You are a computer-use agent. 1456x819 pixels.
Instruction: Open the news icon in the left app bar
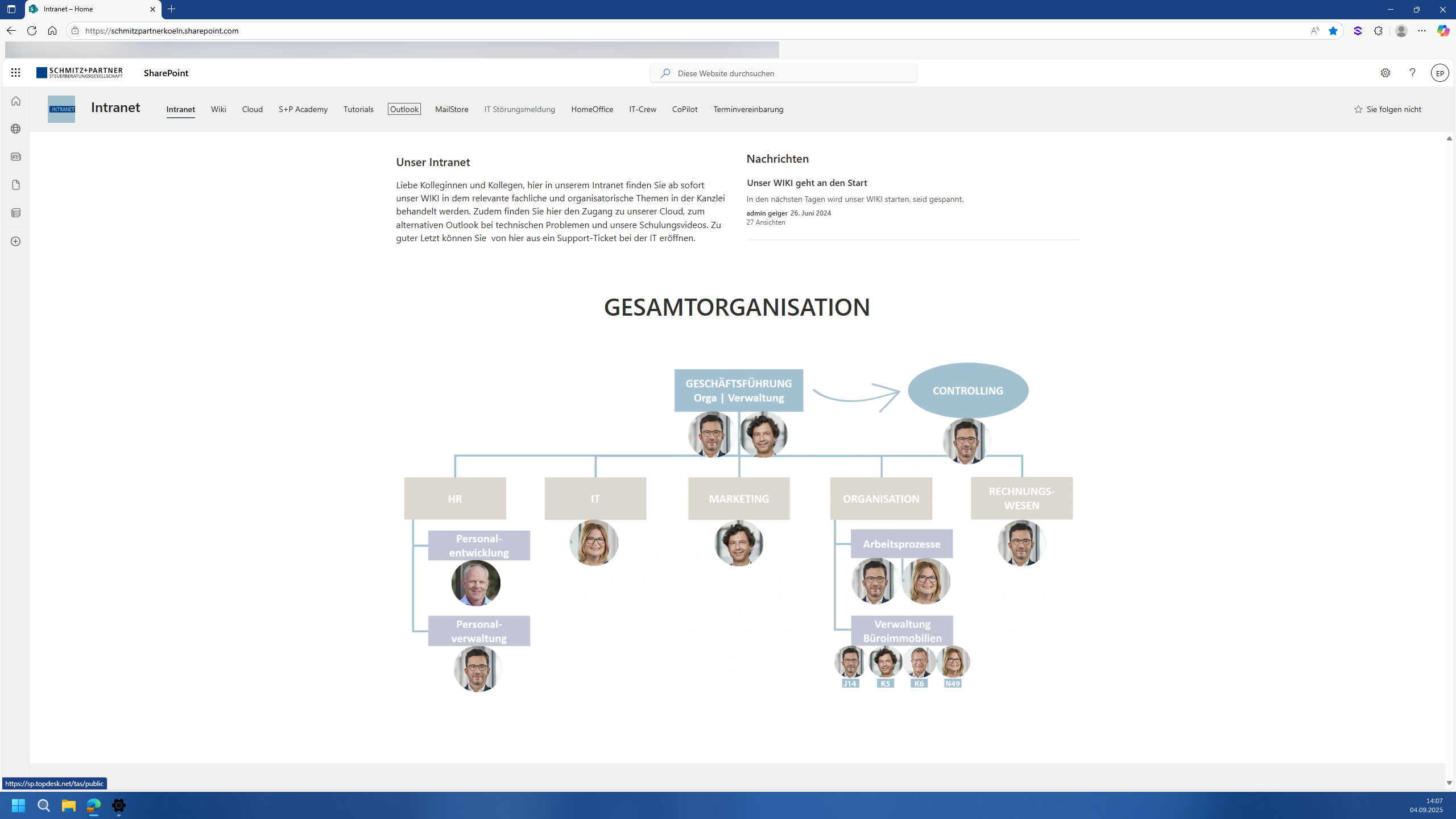(x=16, y=157)
